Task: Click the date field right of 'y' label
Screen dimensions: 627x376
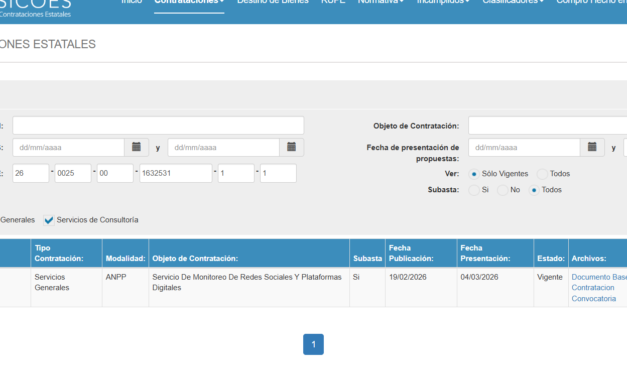Action: (x=224, y=147)
